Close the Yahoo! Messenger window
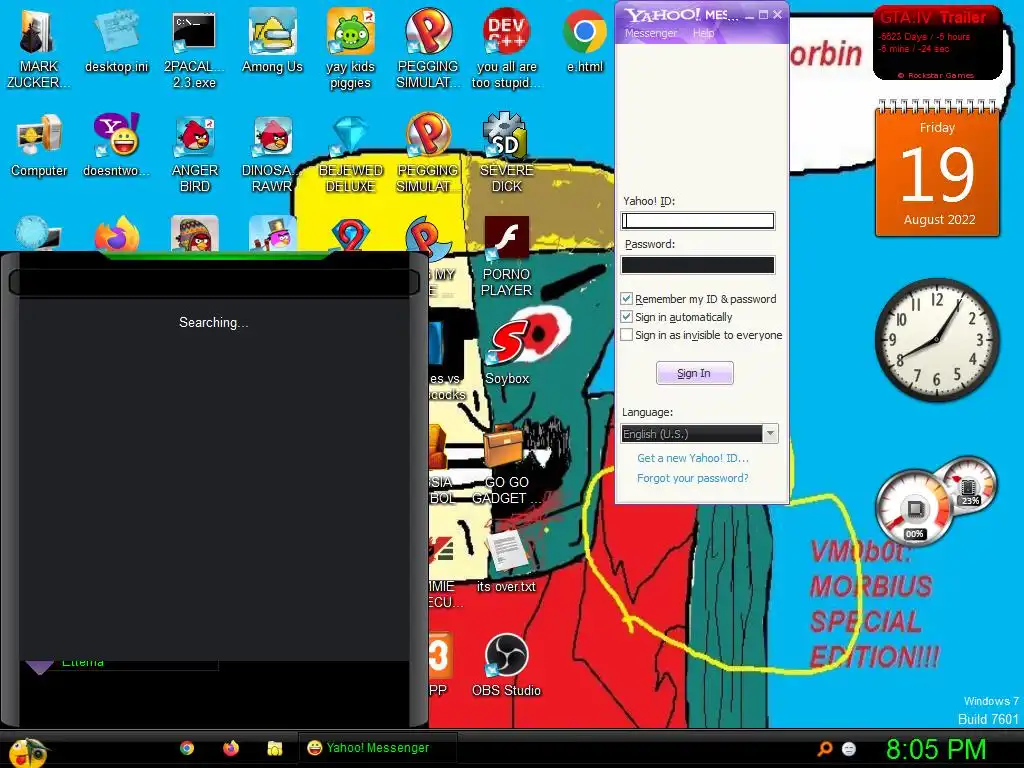1024x768 pixels. point(777,14)
